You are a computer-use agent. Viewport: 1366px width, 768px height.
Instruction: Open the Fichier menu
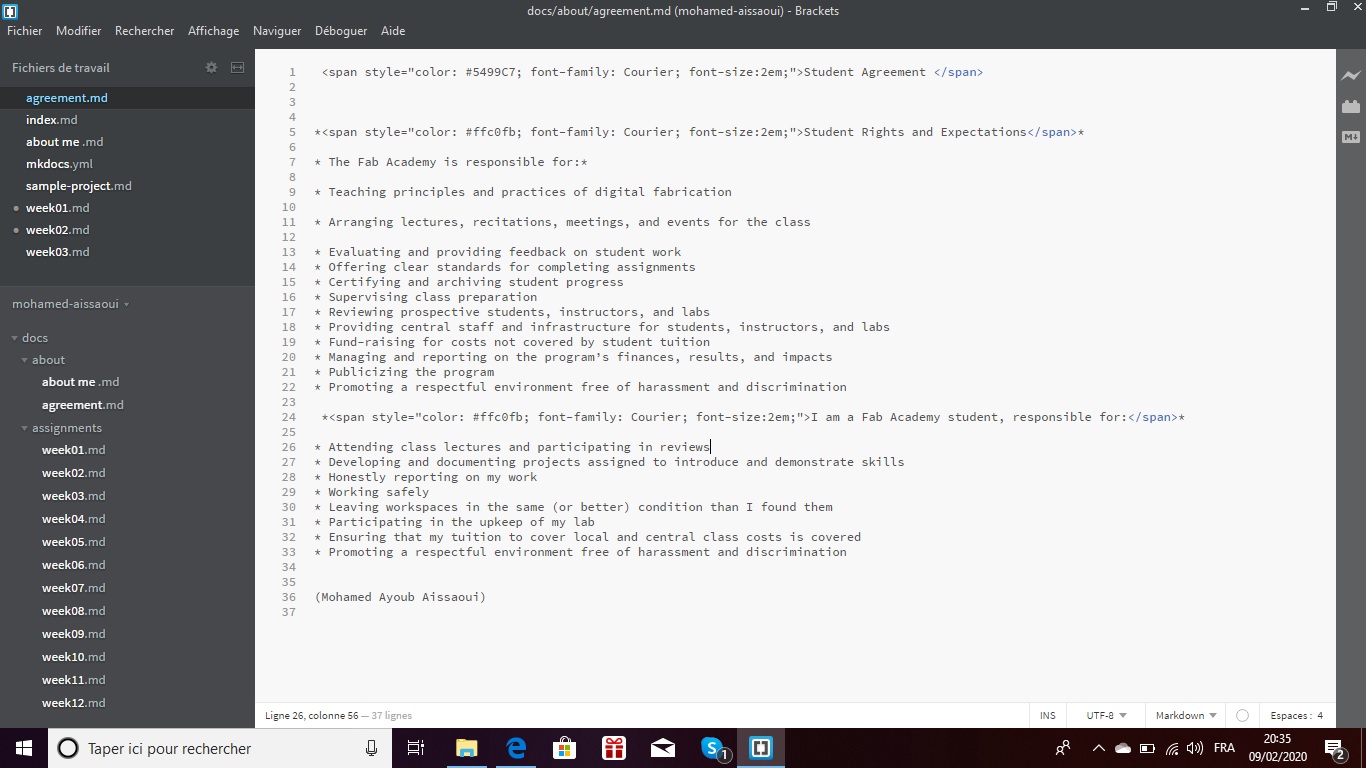[x=25, y=31]
